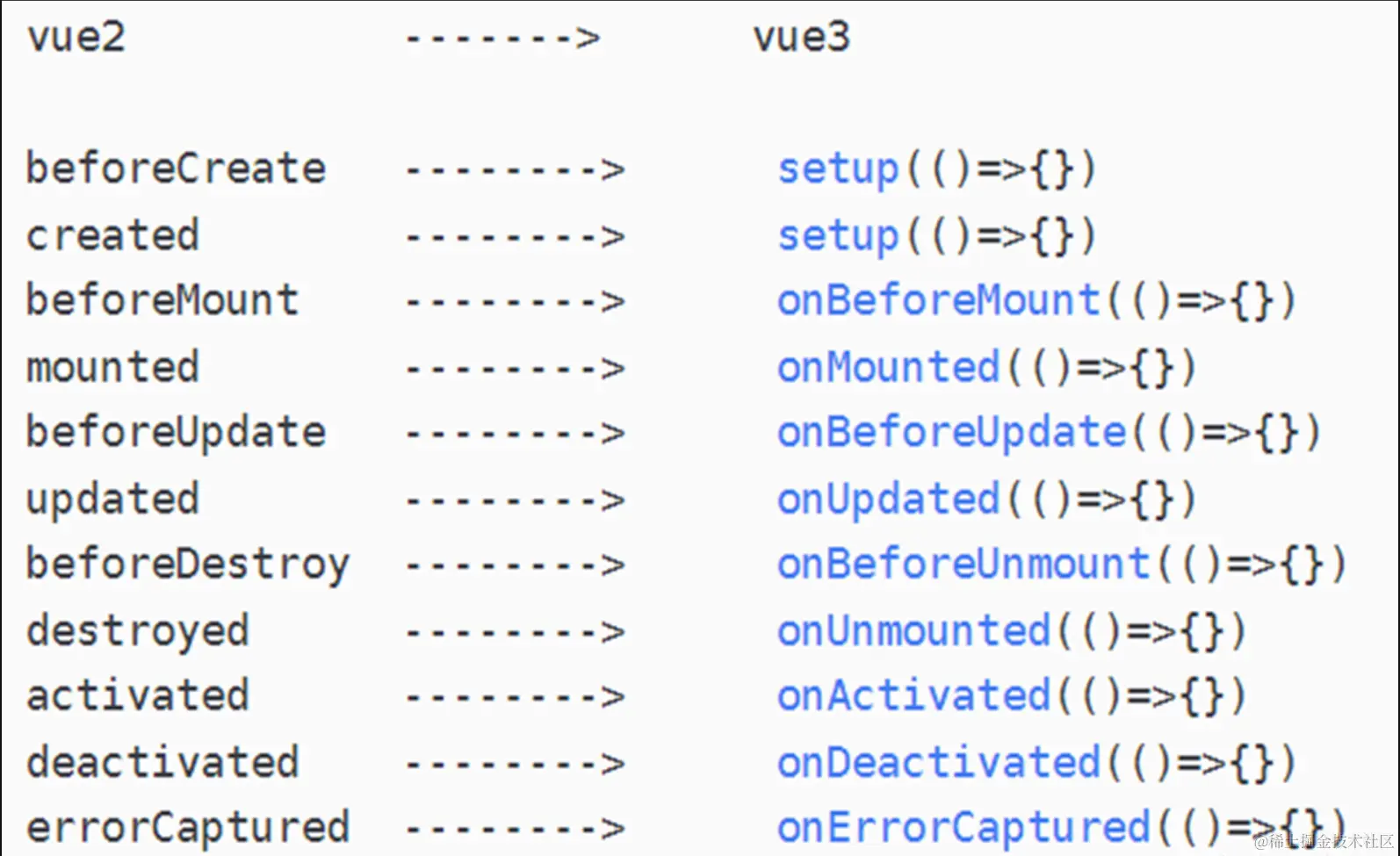Click the destroyed lifecycle label
Image resolution: width=1400 pixels, height=856 pixels.
[x=138, y=631]
